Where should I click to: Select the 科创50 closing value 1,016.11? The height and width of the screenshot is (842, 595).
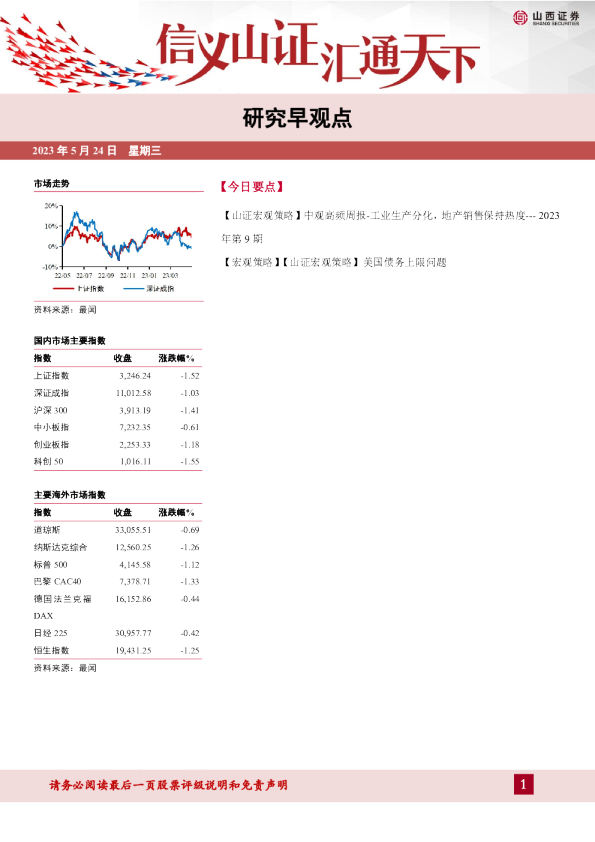[135, 461]
